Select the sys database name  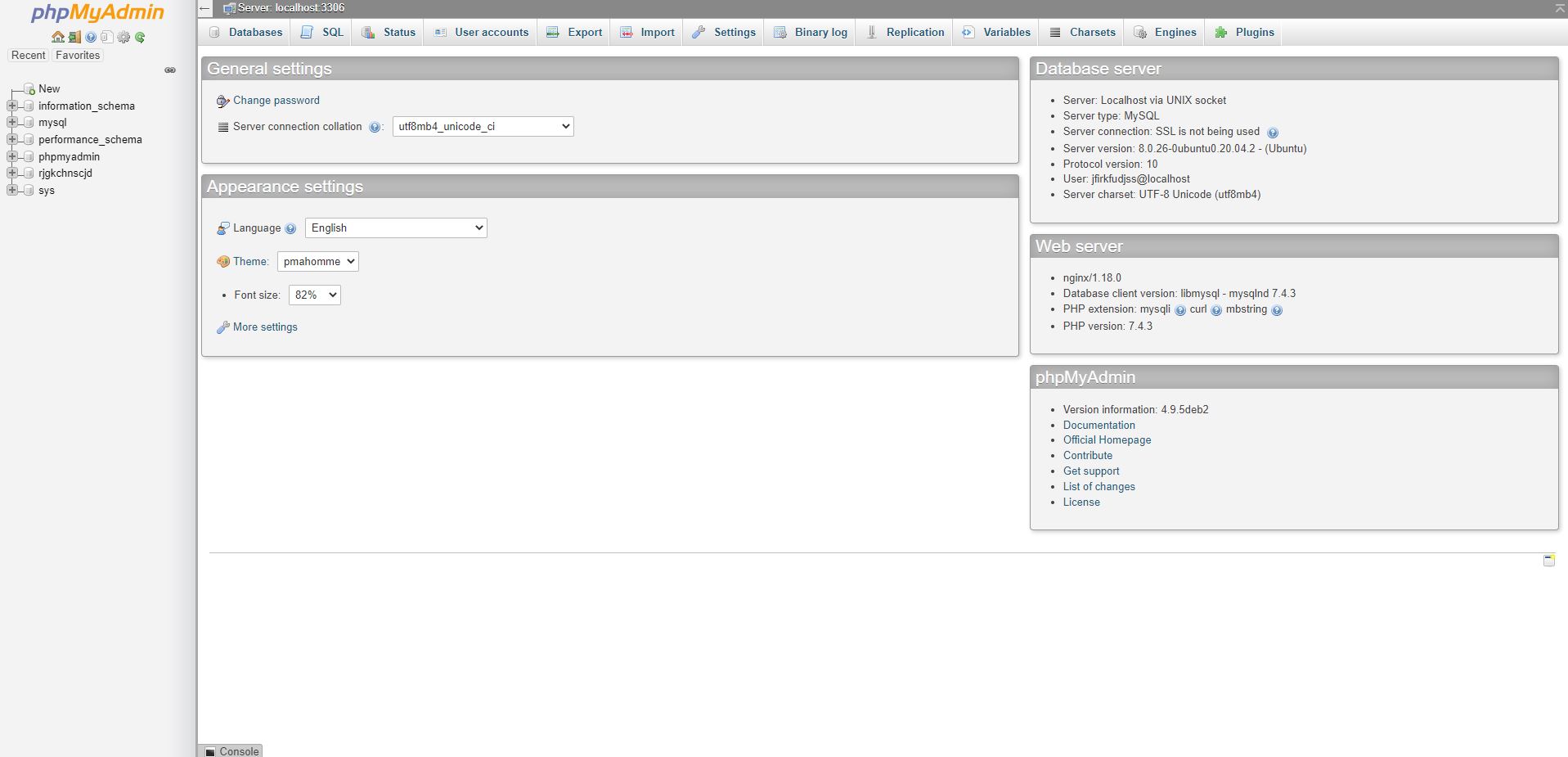pyautogui.click(x=47, y=190)
